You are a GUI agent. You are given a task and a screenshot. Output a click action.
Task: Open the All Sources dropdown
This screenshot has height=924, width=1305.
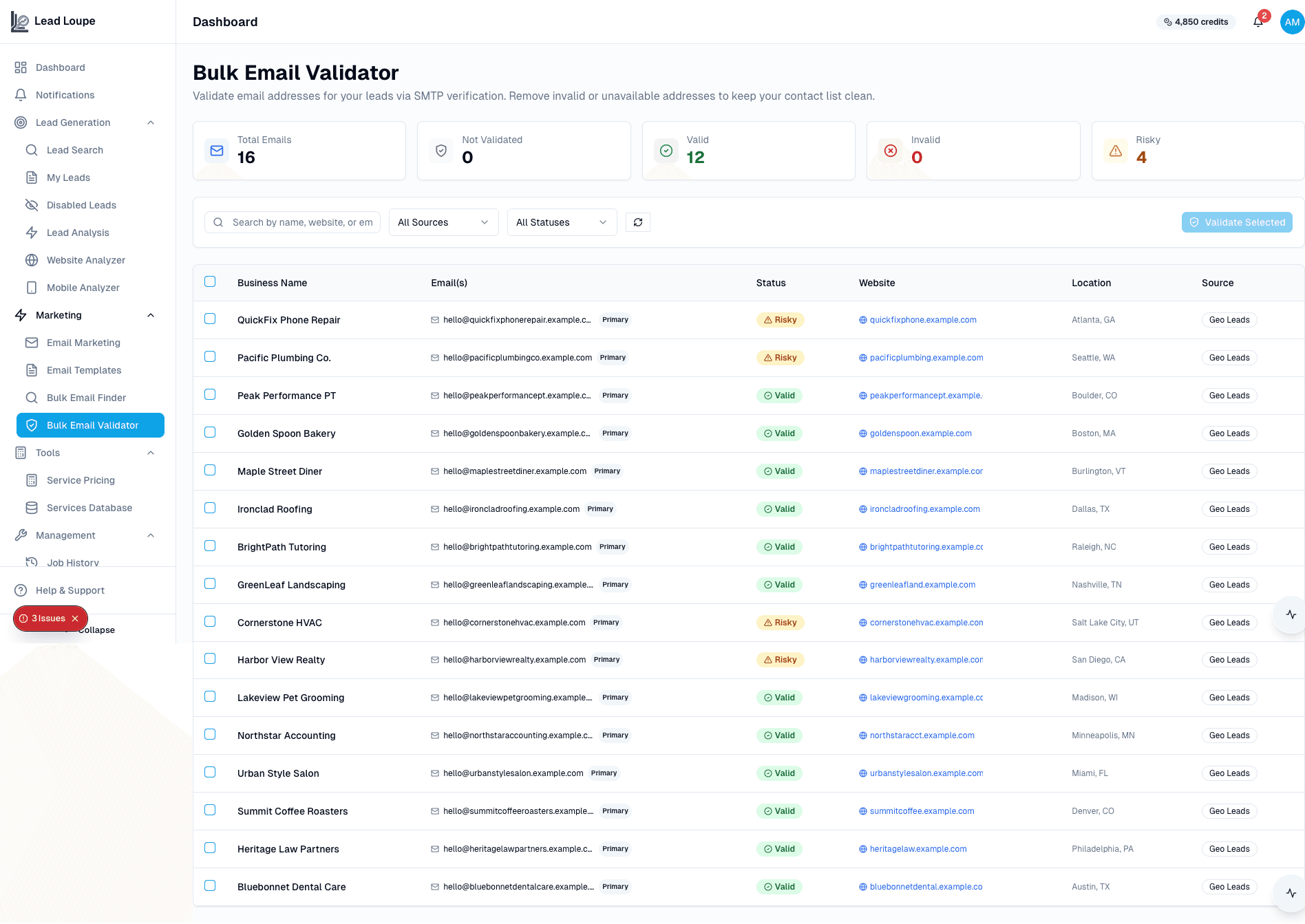(x=444, y=222)
